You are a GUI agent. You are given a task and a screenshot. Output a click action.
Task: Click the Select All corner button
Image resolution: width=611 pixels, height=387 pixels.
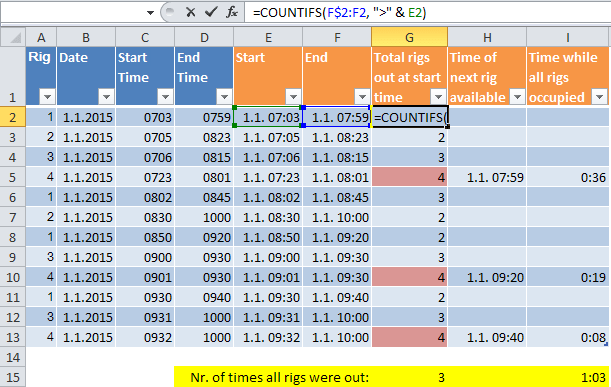(13, 37)
